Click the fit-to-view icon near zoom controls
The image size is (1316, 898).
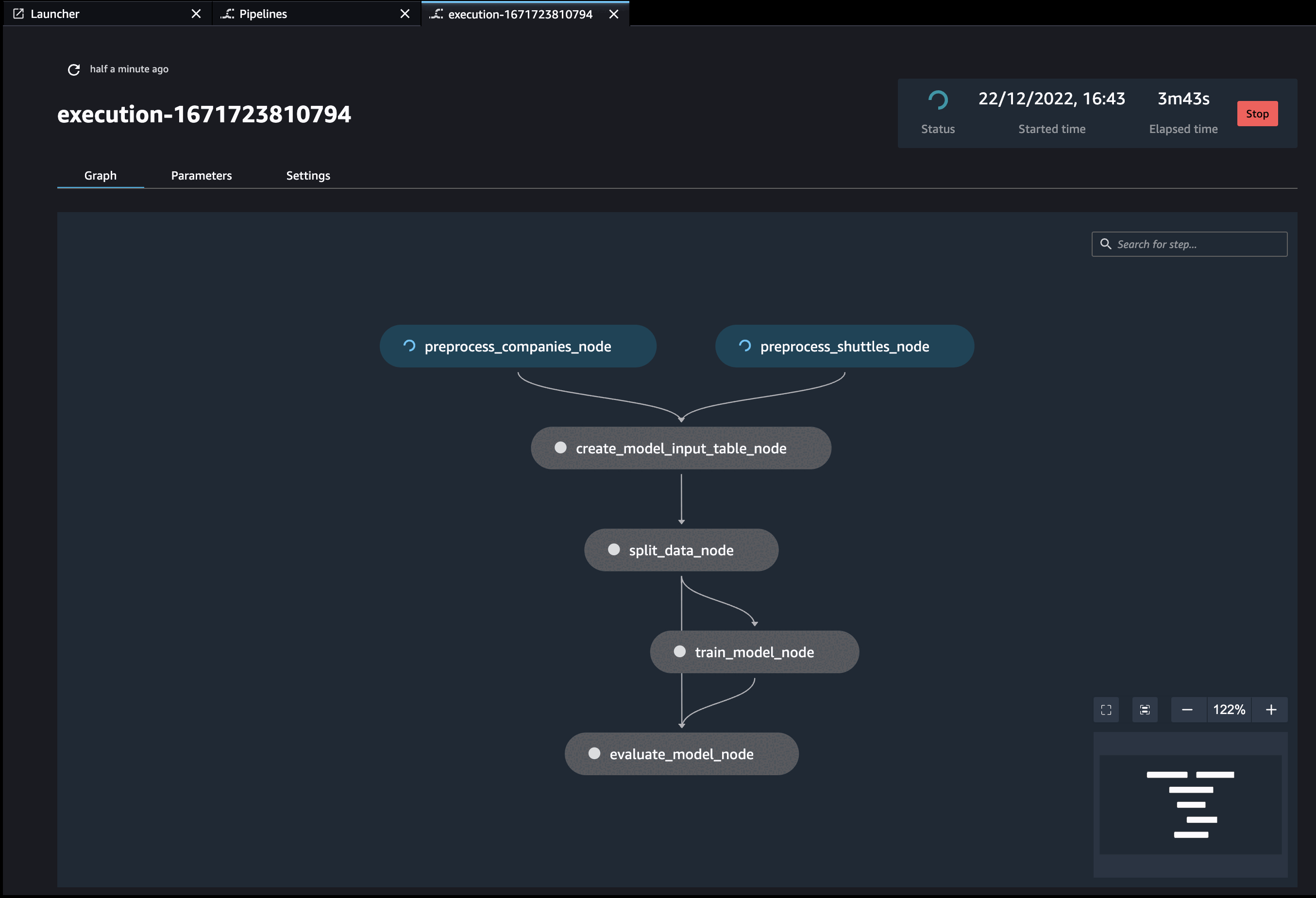point(1145,710)
